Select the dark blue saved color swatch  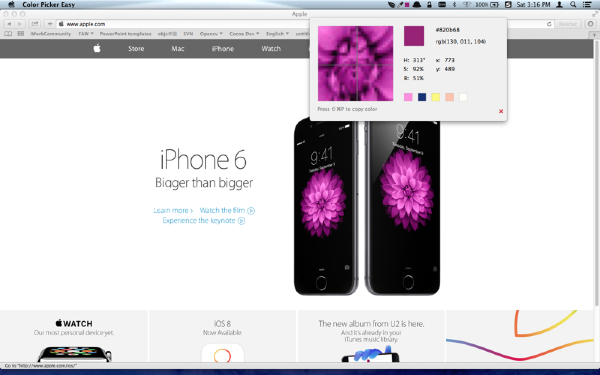422,97
